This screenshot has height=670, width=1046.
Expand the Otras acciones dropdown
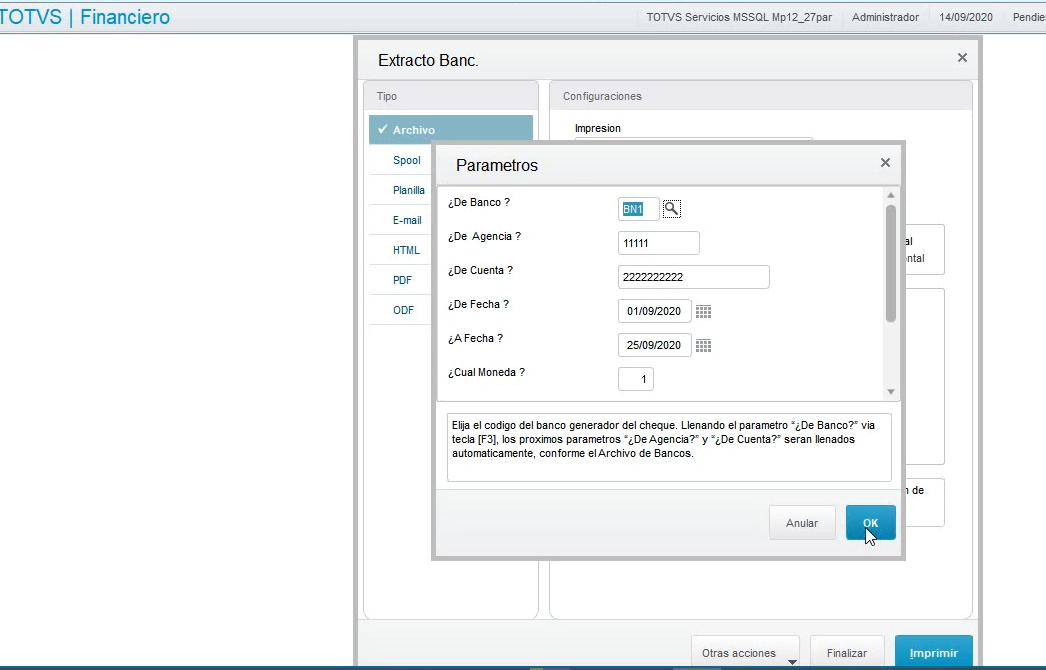(745, 652)
